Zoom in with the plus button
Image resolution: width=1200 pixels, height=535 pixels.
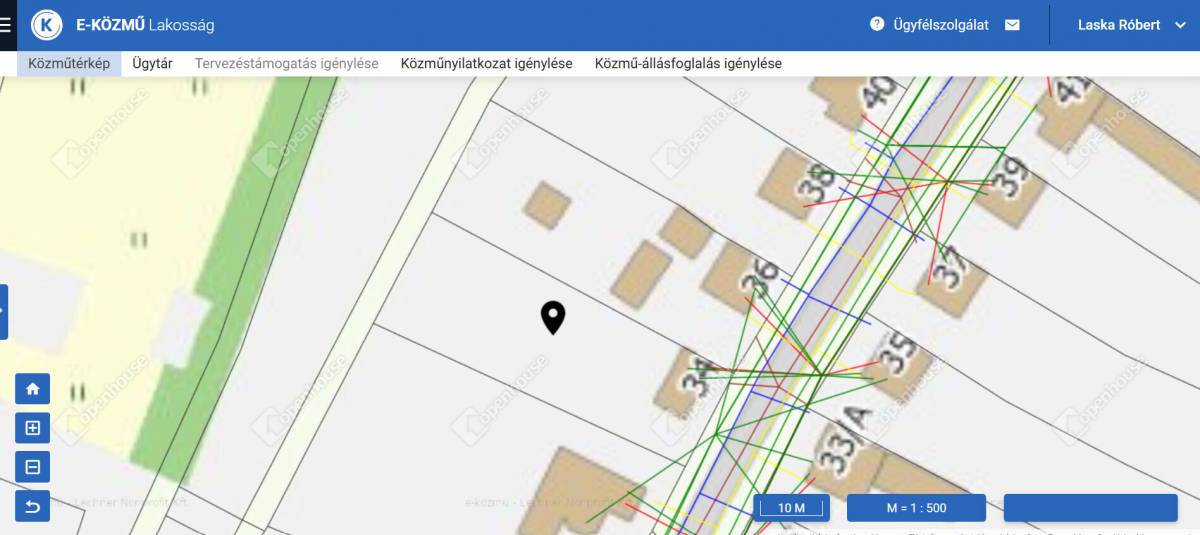pos(32,428)
